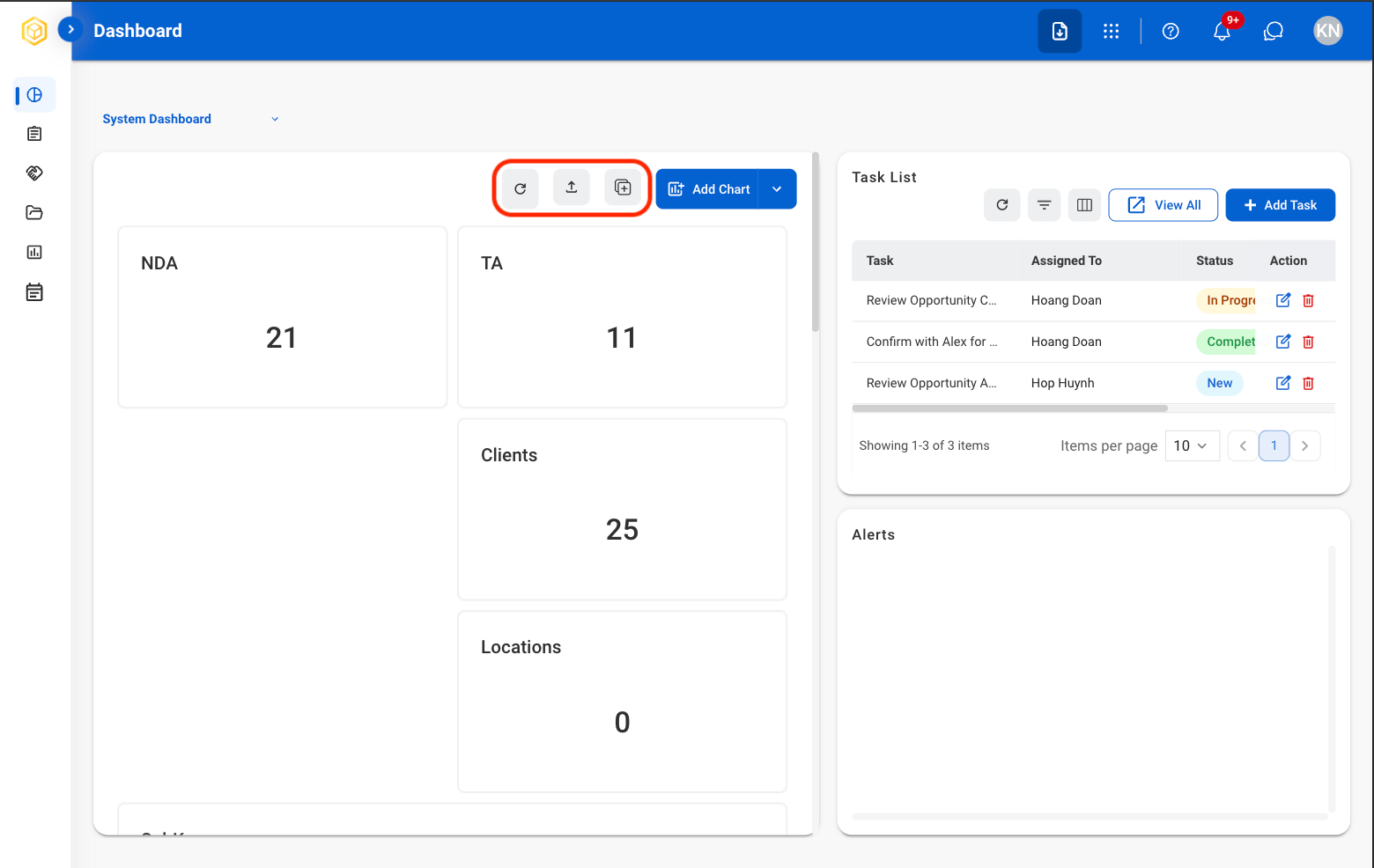Expand the sidebar with the arrow toggle
Image resolution: width=1374 pixels, height=868 pixels.
70,30
